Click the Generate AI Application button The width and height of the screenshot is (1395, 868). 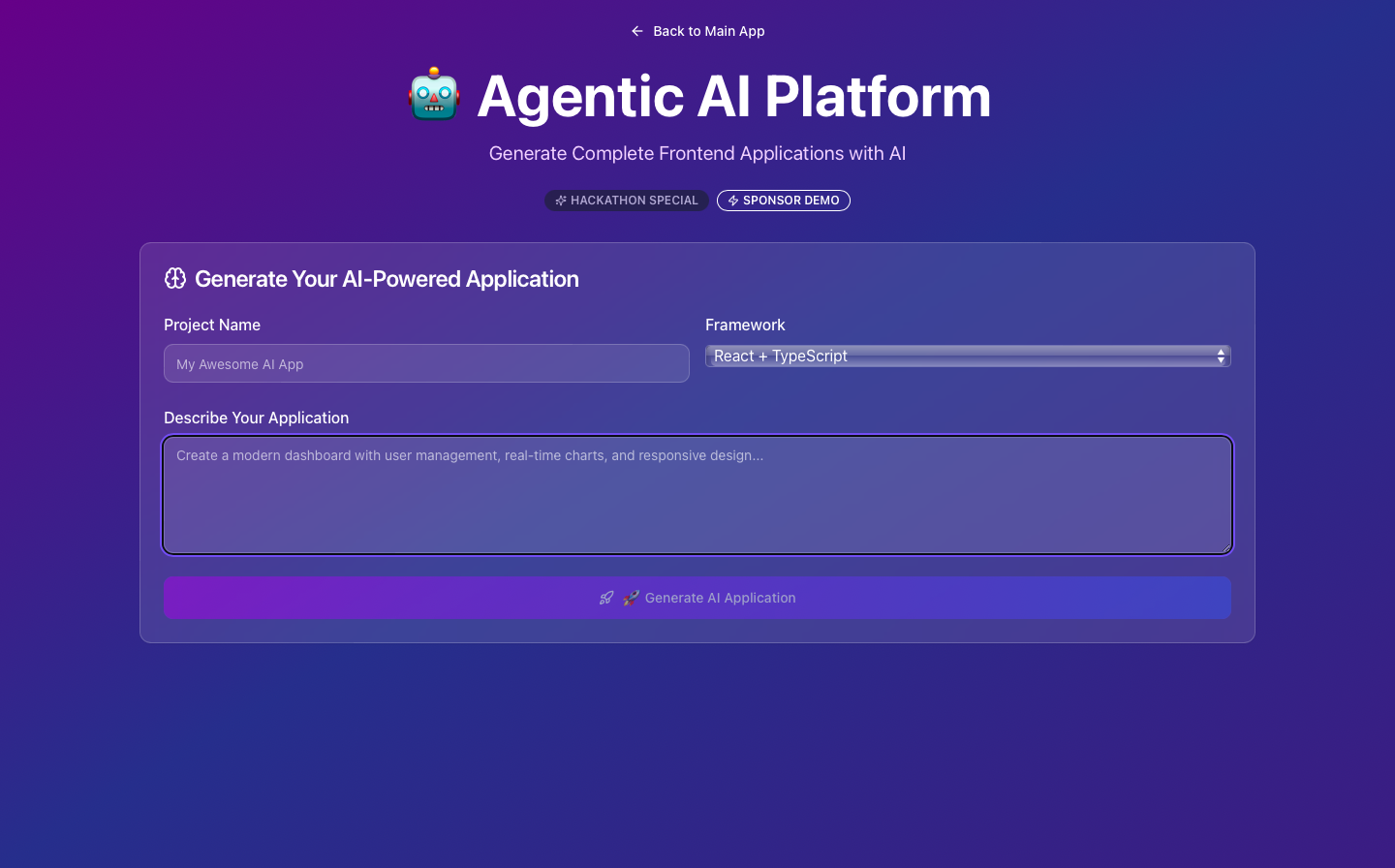[697, 598]
